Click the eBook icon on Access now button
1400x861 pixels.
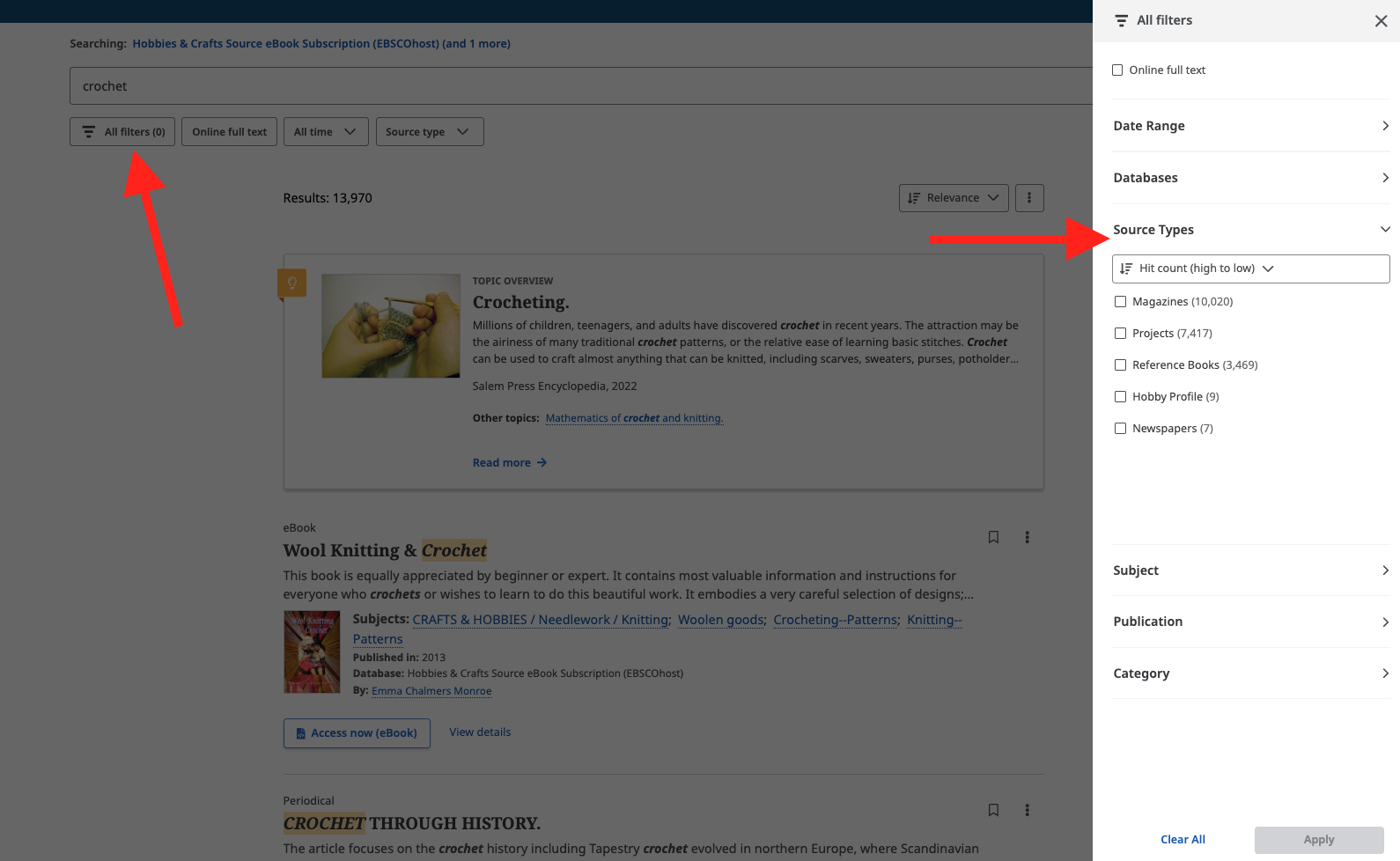tap(300, 733)
